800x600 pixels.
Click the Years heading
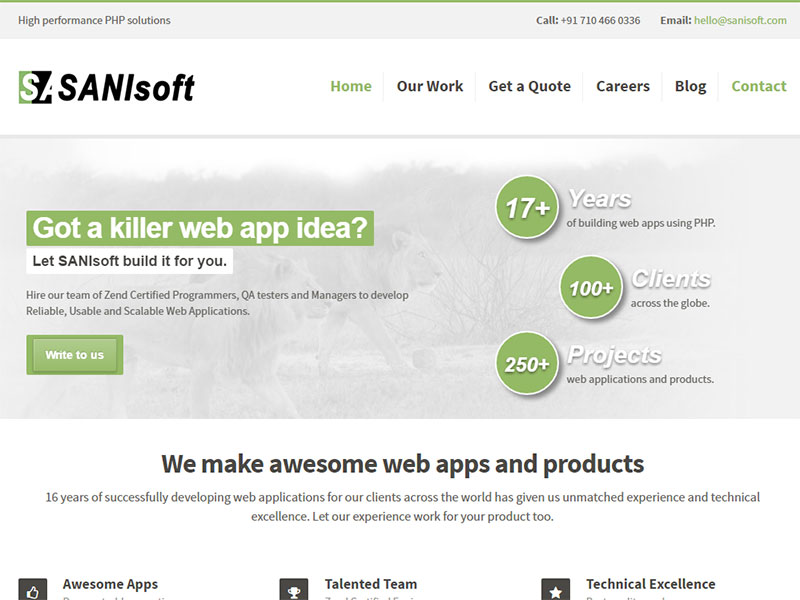[600, 198]
